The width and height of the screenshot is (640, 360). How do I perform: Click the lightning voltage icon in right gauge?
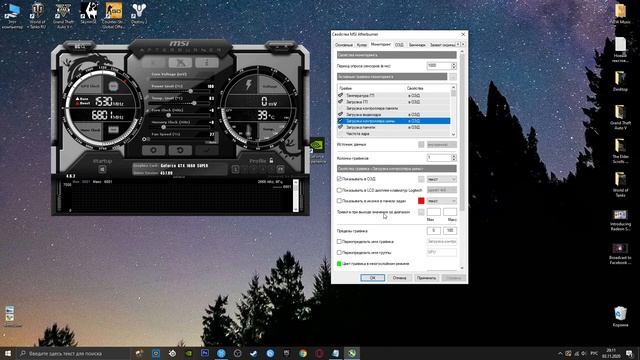pos(248,85)
